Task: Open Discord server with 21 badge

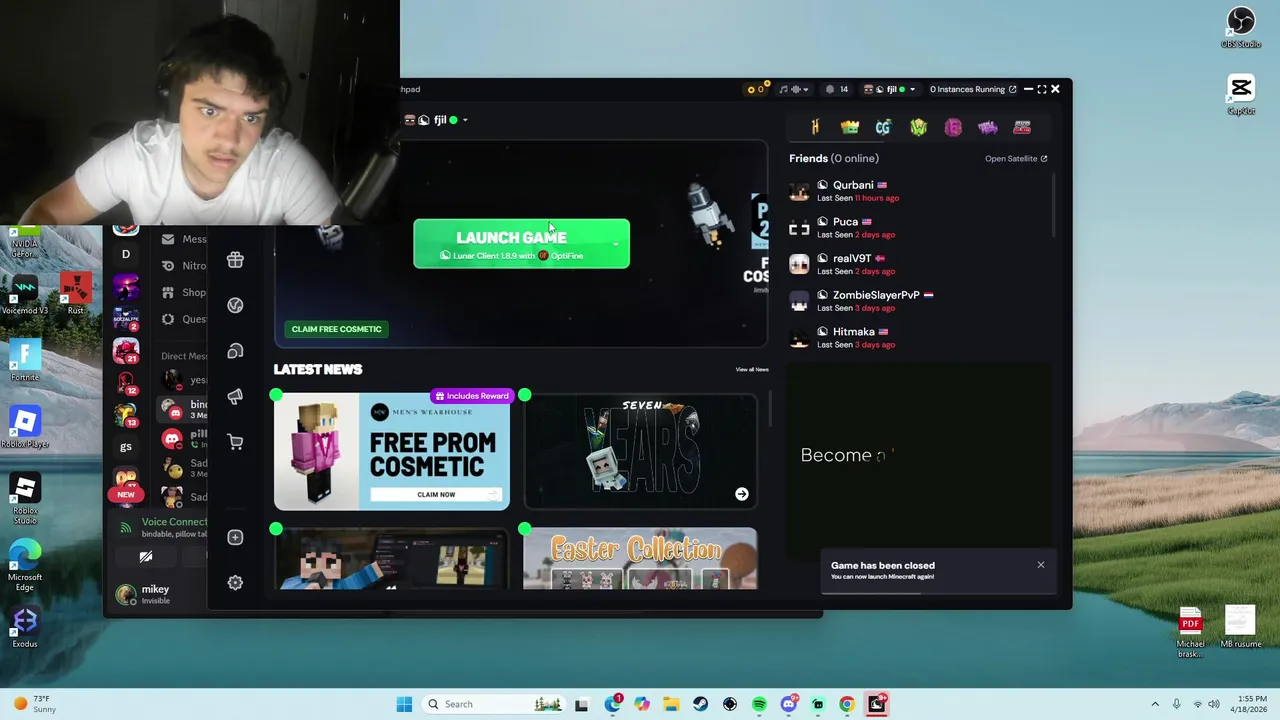Action: [126, 350]
